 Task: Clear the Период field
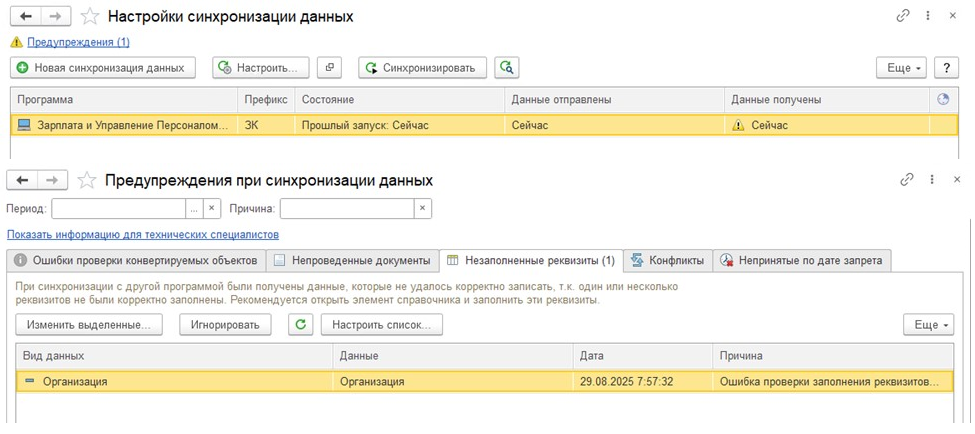pyautogui.click(x=212, y=209)
